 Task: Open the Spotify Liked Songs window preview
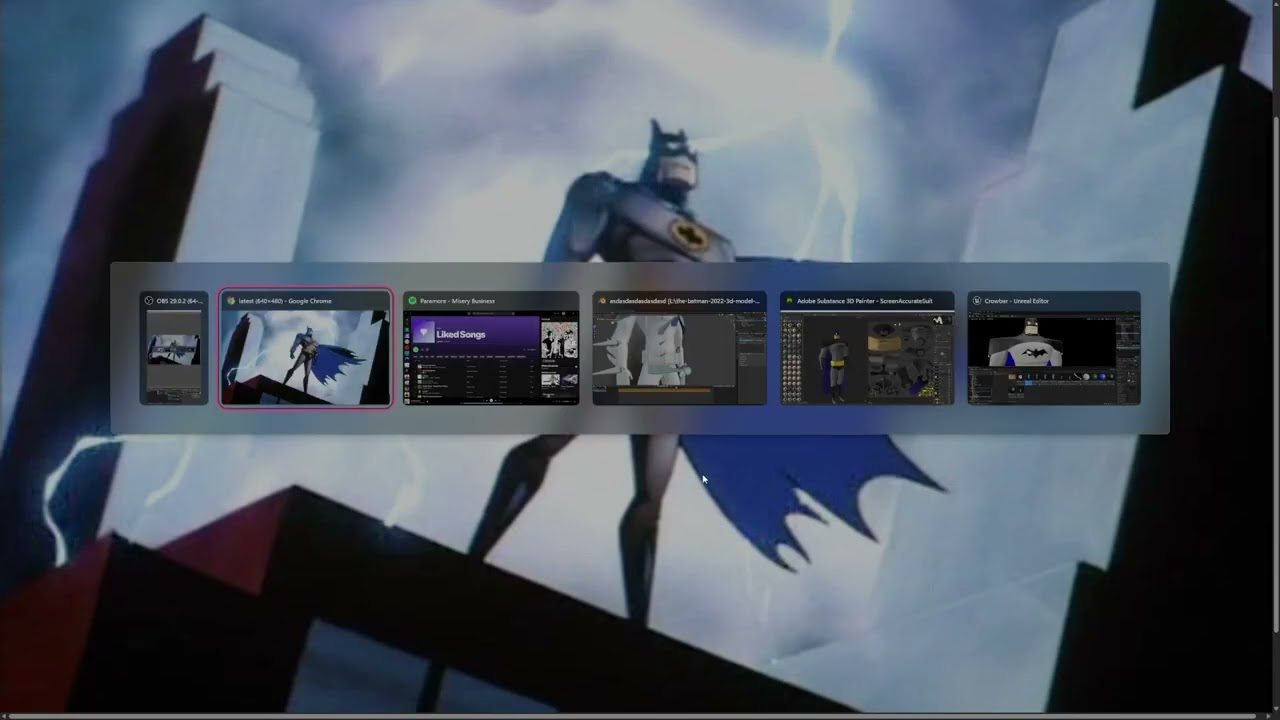tap(491, 348)
